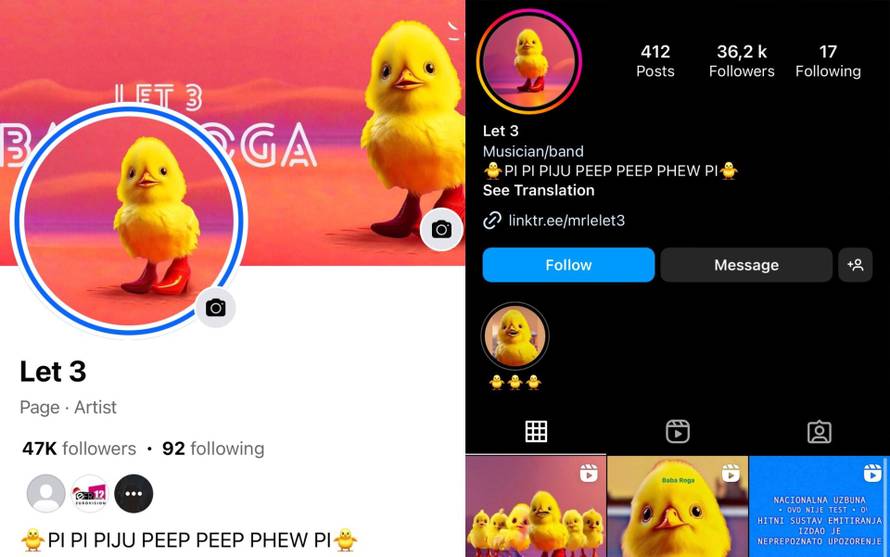View the Instagram profile story ring
Viewport: 890px width, 557px height.
tap(529, 61)
